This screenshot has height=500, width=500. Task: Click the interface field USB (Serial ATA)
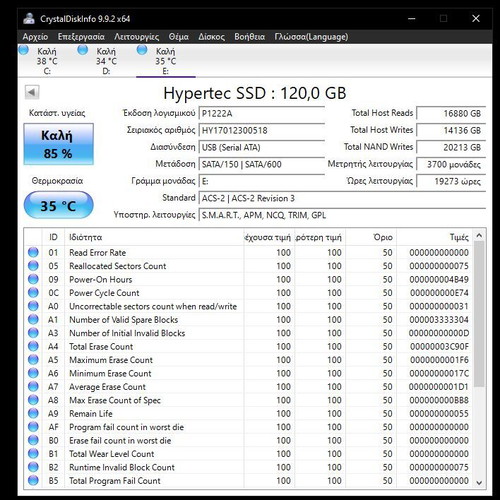[262, 147]
